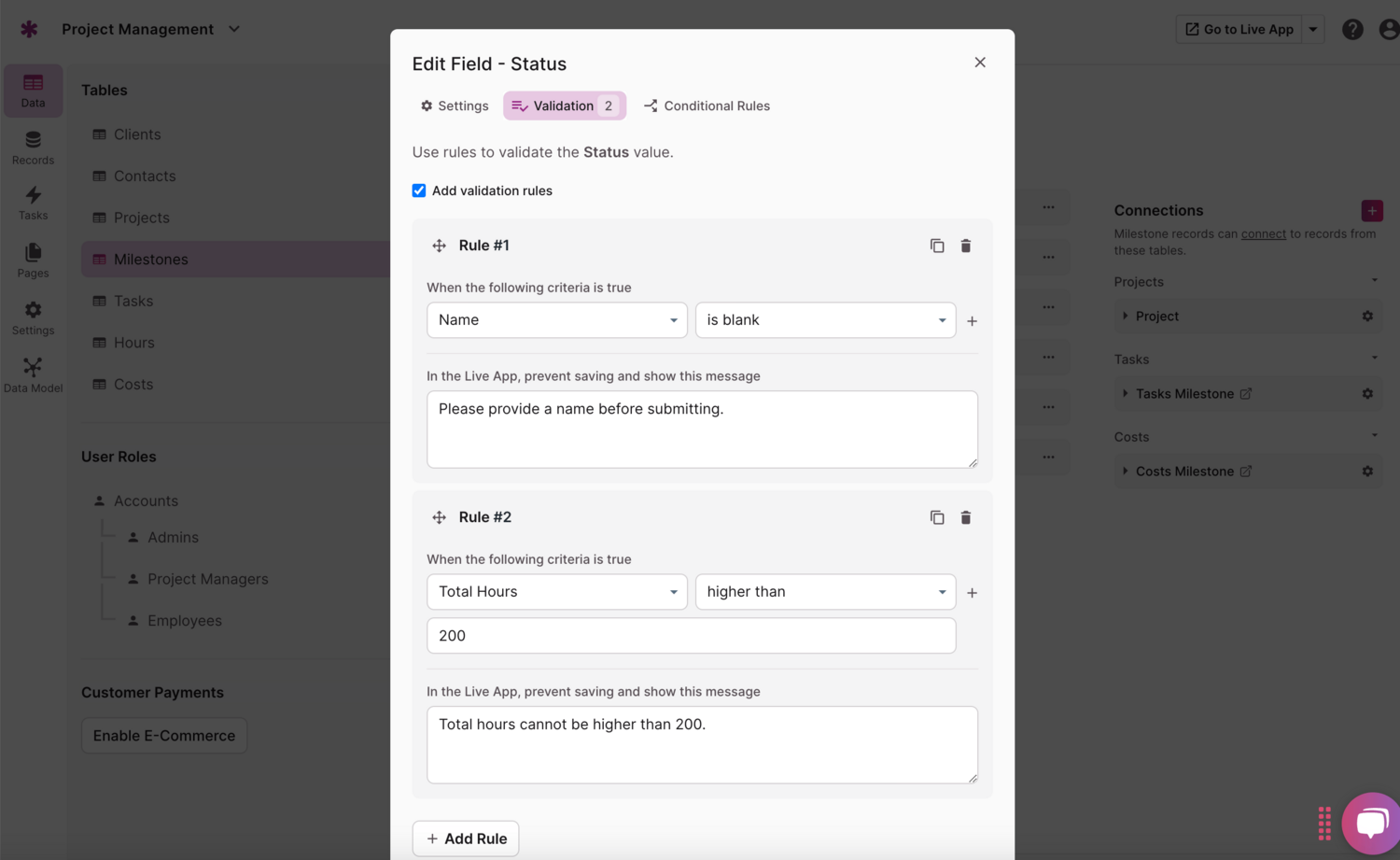The image size is (1400, 860).
Task: Uncheck Add validation rules checkbox
Action: tap(419, 190)
